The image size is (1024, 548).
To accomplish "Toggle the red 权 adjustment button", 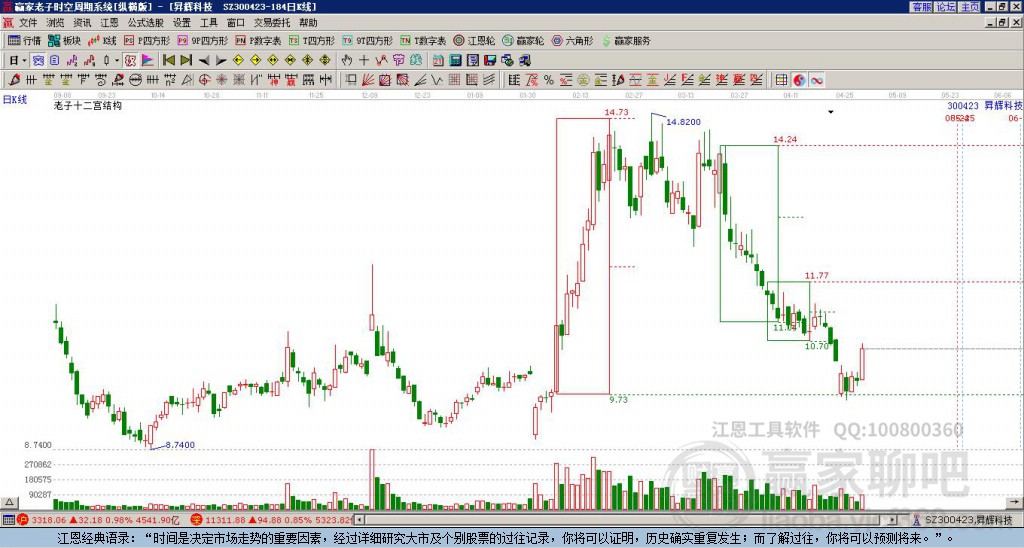I will click(130, 61).
